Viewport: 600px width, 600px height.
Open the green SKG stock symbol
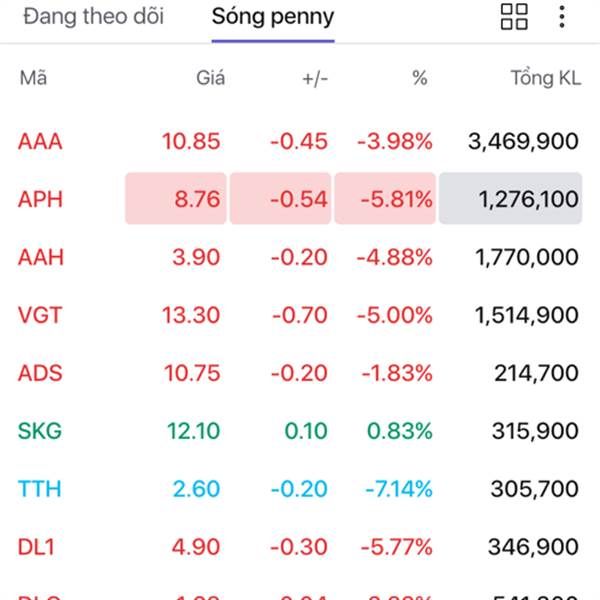tap(40, 431)
